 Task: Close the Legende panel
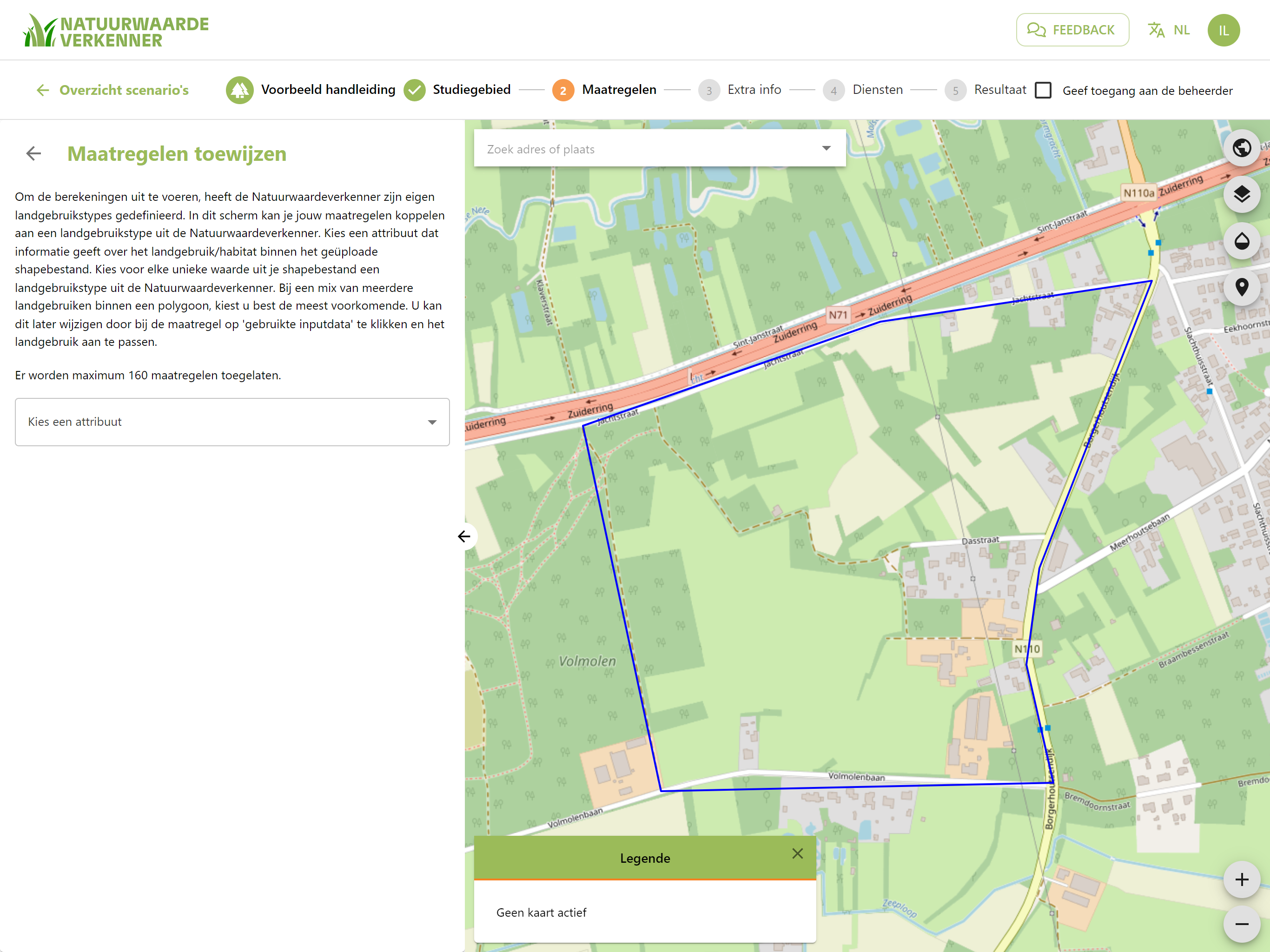tap(798, 854)
